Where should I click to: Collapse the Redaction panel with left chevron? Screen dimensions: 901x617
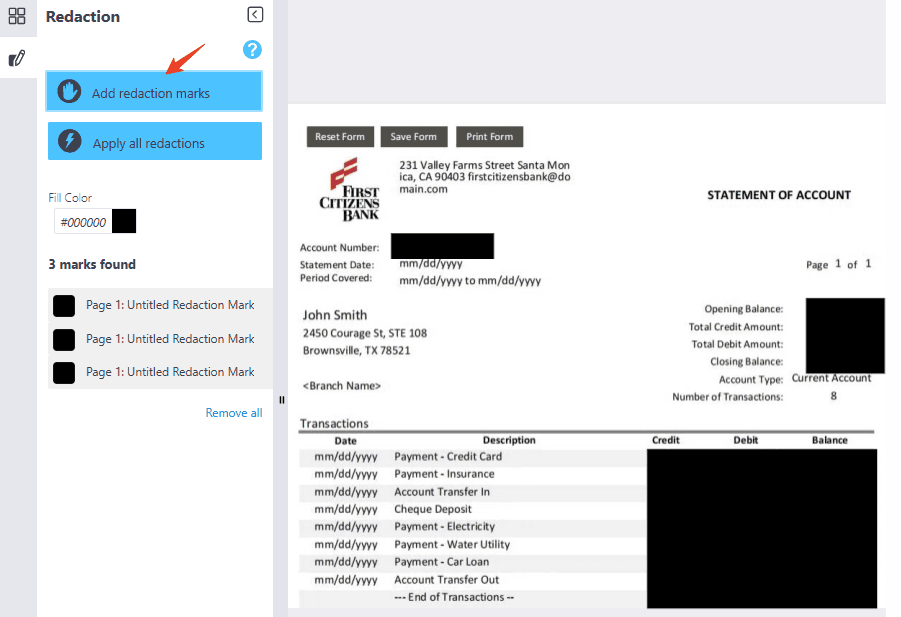(x=253, y=14)
